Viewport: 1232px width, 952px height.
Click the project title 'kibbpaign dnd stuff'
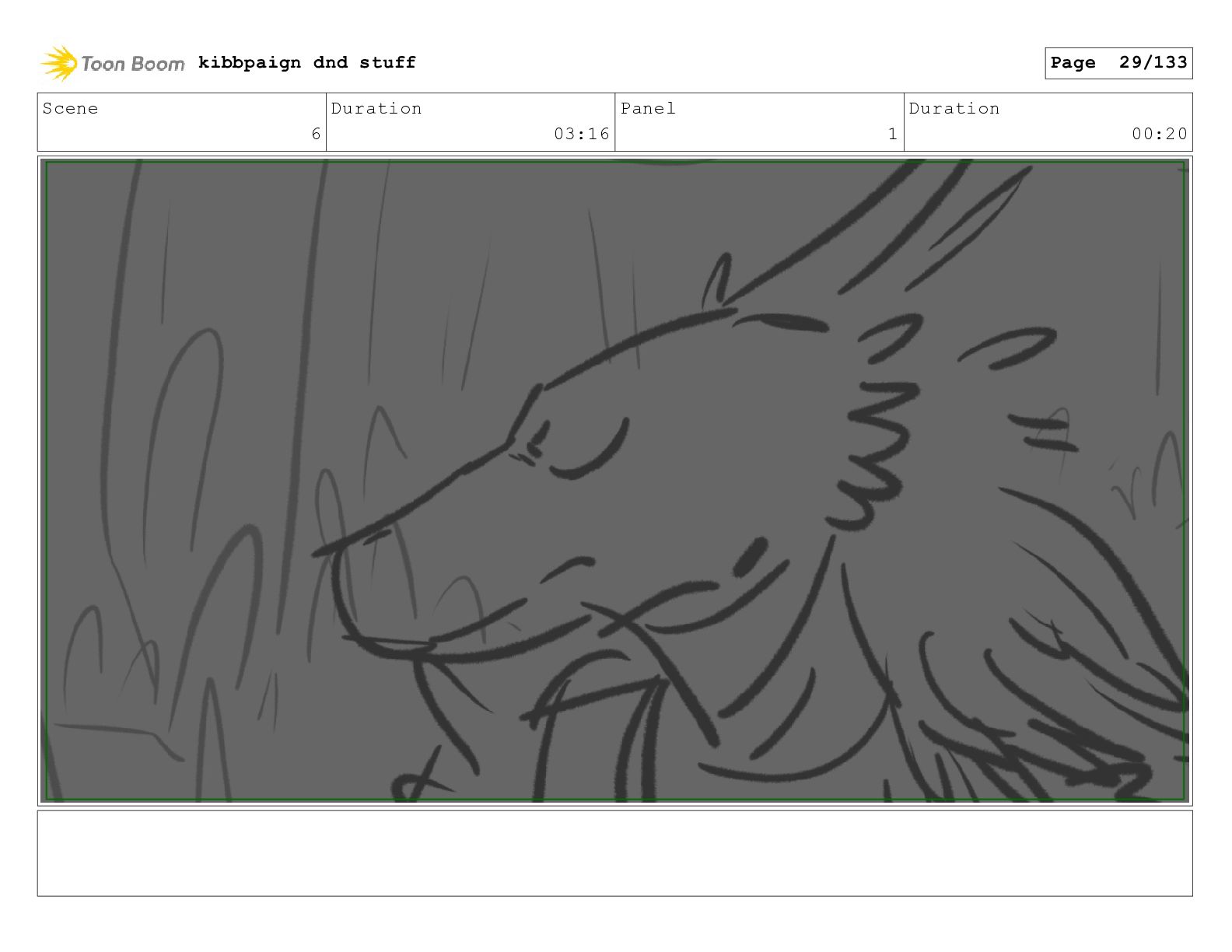[x=307, y=62]
